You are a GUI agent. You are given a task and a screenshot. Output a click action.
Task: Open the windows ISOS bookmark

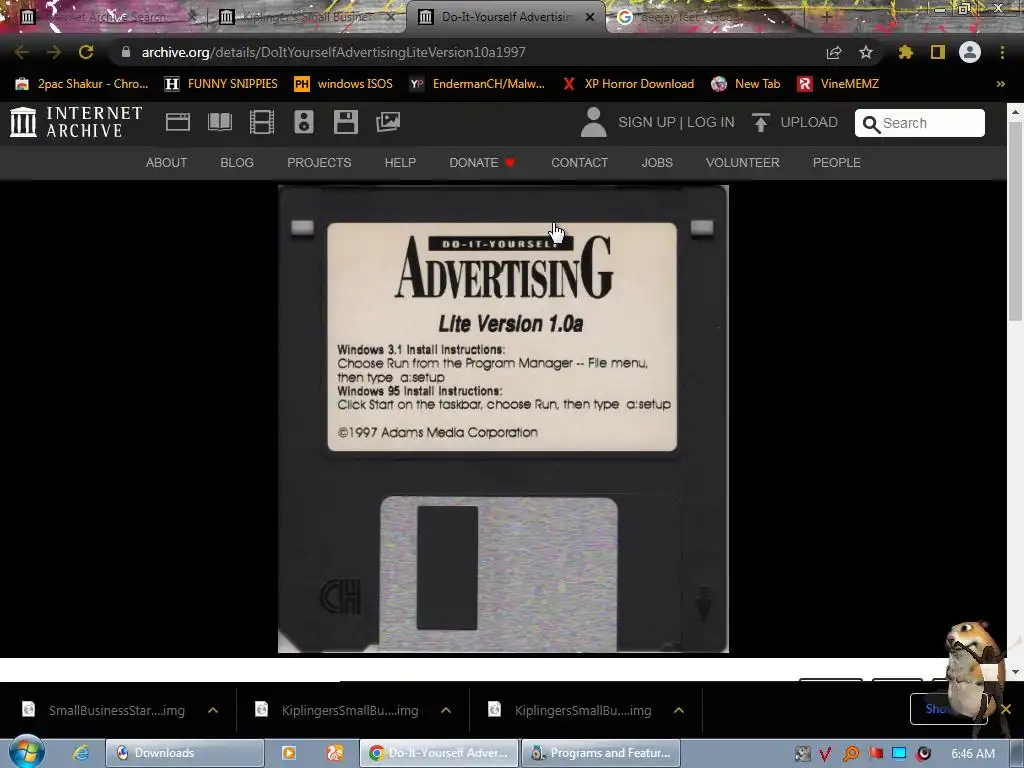344,84
